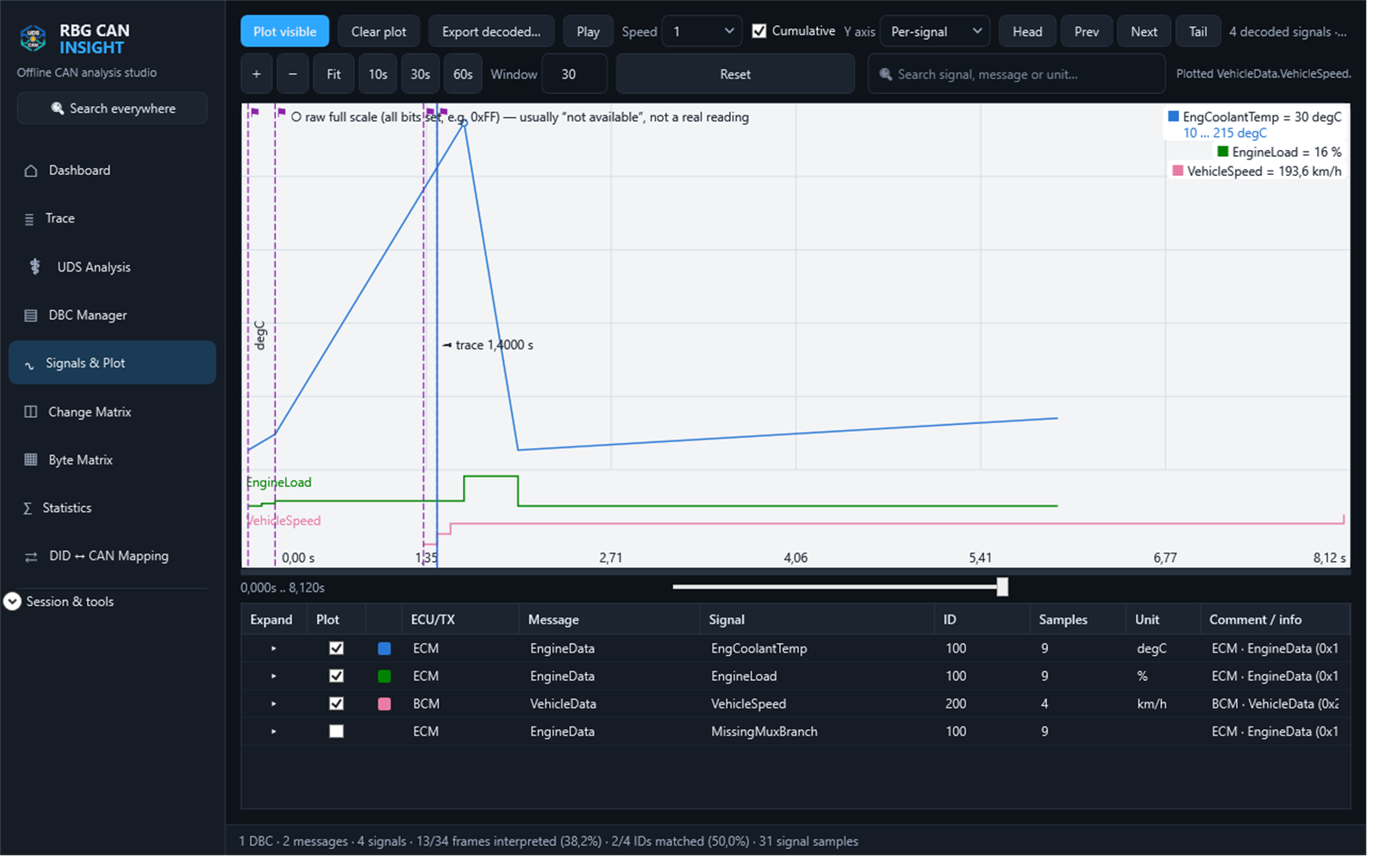Click the Statistics sigma icon
This screenshot has width=1379, height=868.
[28, 509]
